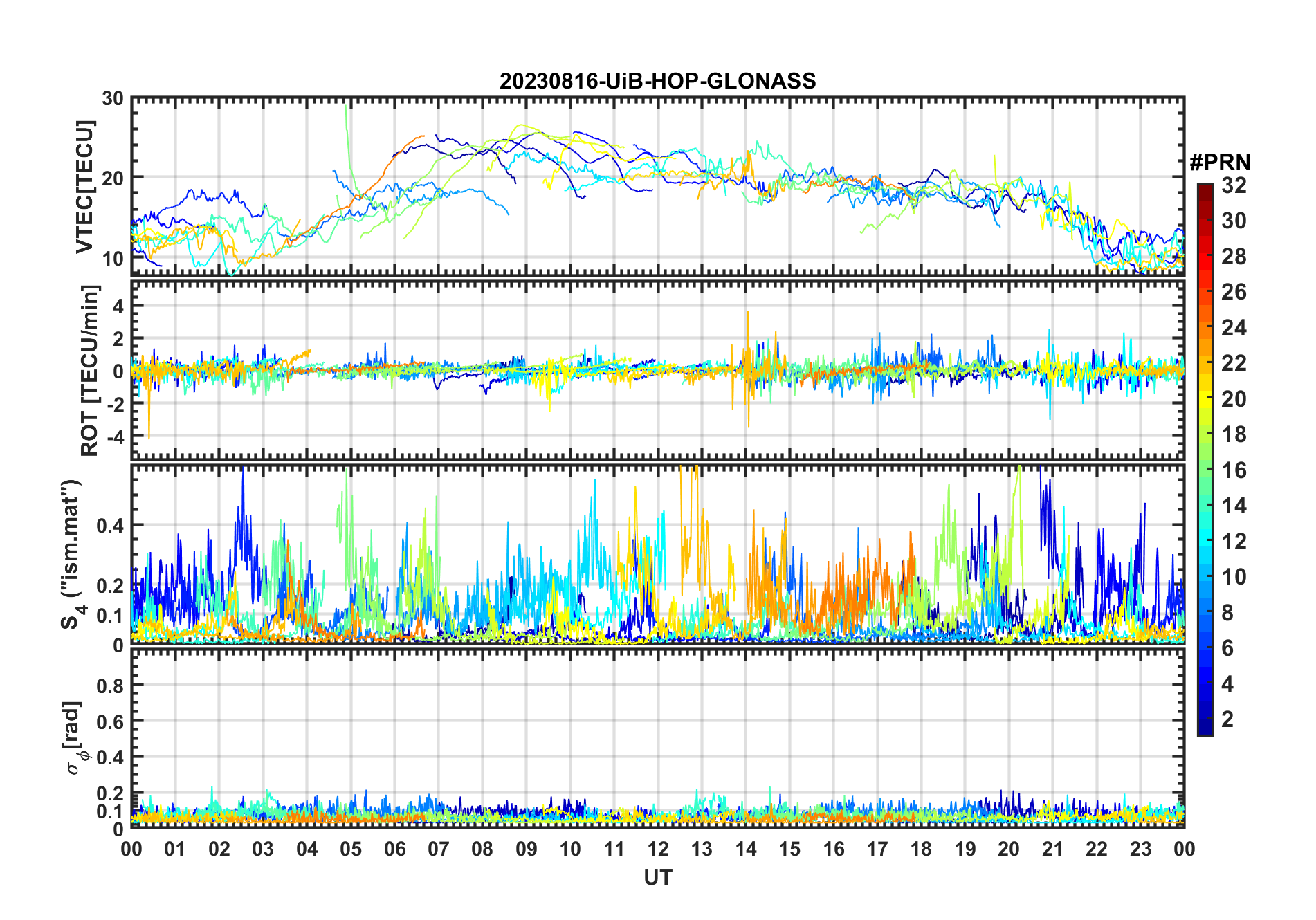Click the PRN colorbar gradient strip
The width and height of the screenshot is (1316, 920).
point(1205,459)
